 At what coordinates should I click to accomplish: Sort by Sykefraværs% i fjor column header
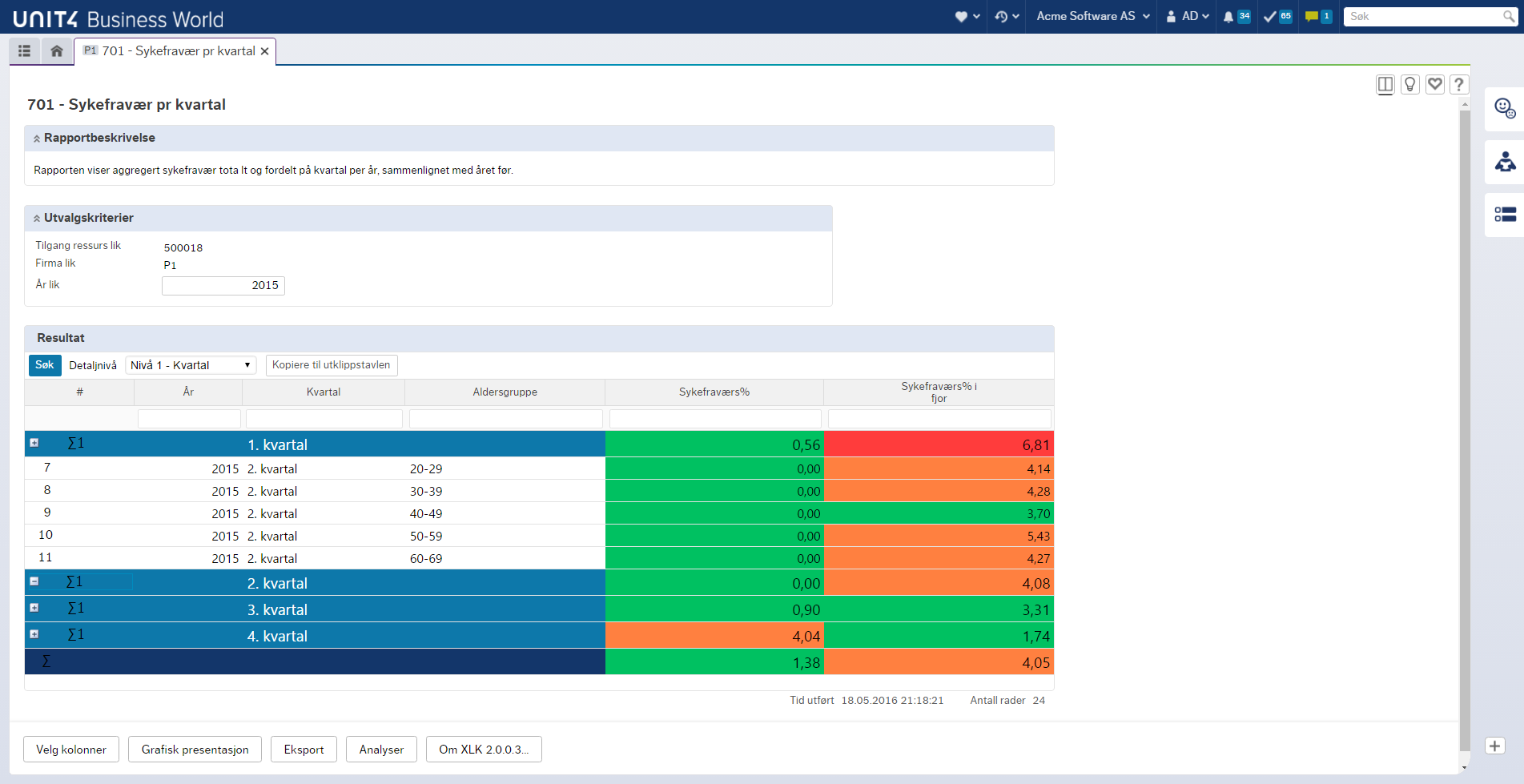(x=939, y=392)
